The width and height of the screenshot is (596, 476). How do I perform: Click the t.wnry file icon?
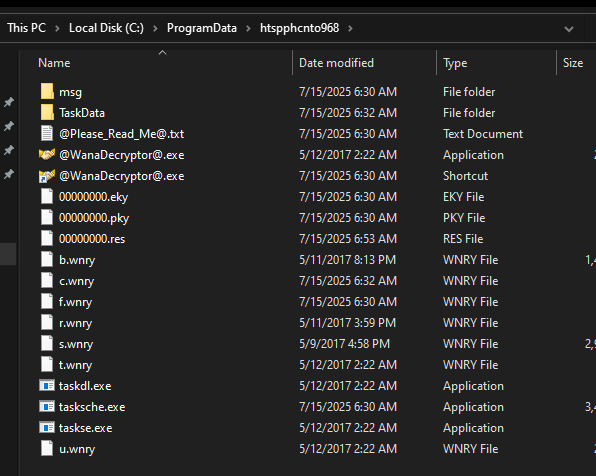[47, 365]
